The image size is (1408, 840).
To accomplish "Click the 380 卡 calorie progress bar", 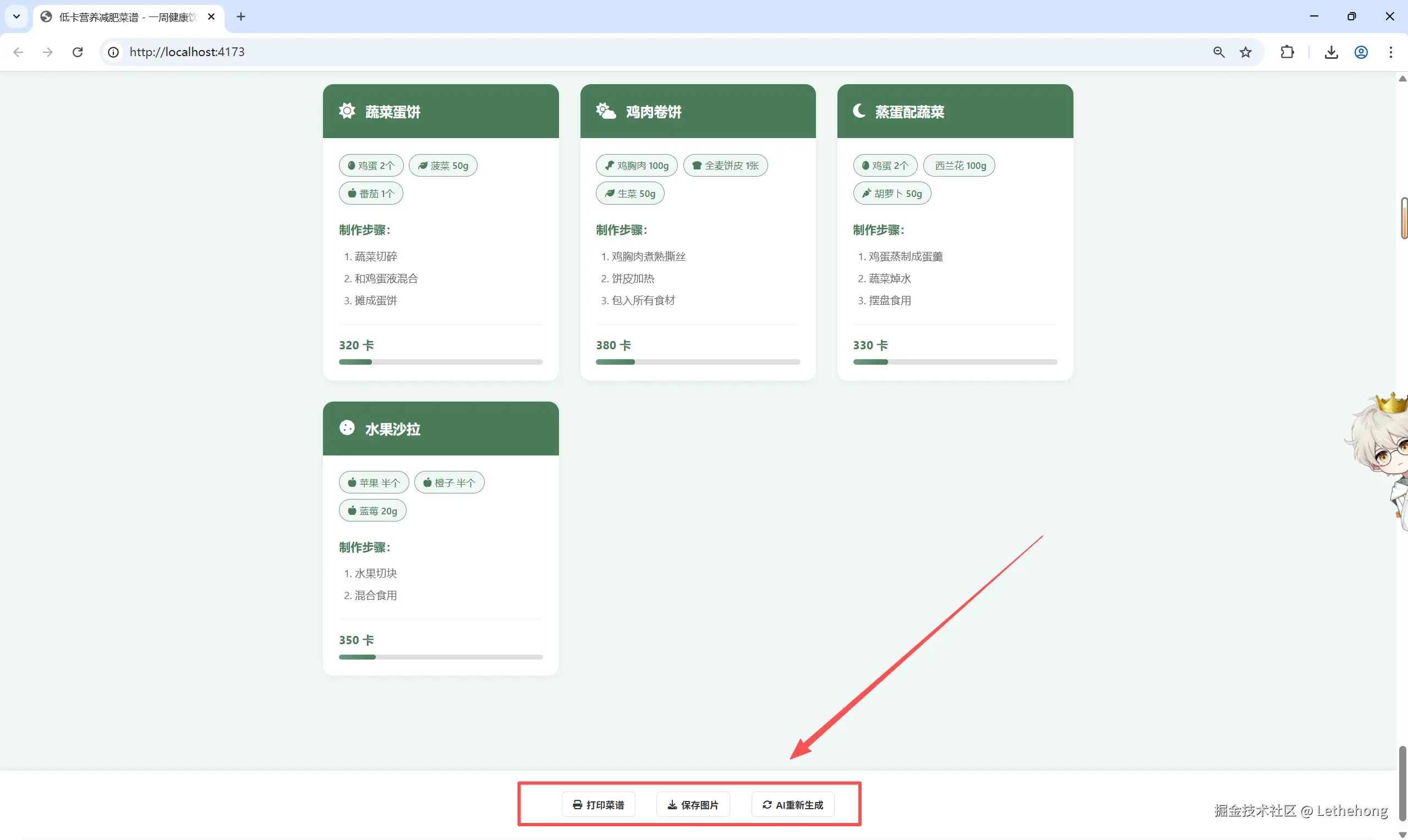I will pyautogui.click(x=698, y=362).
